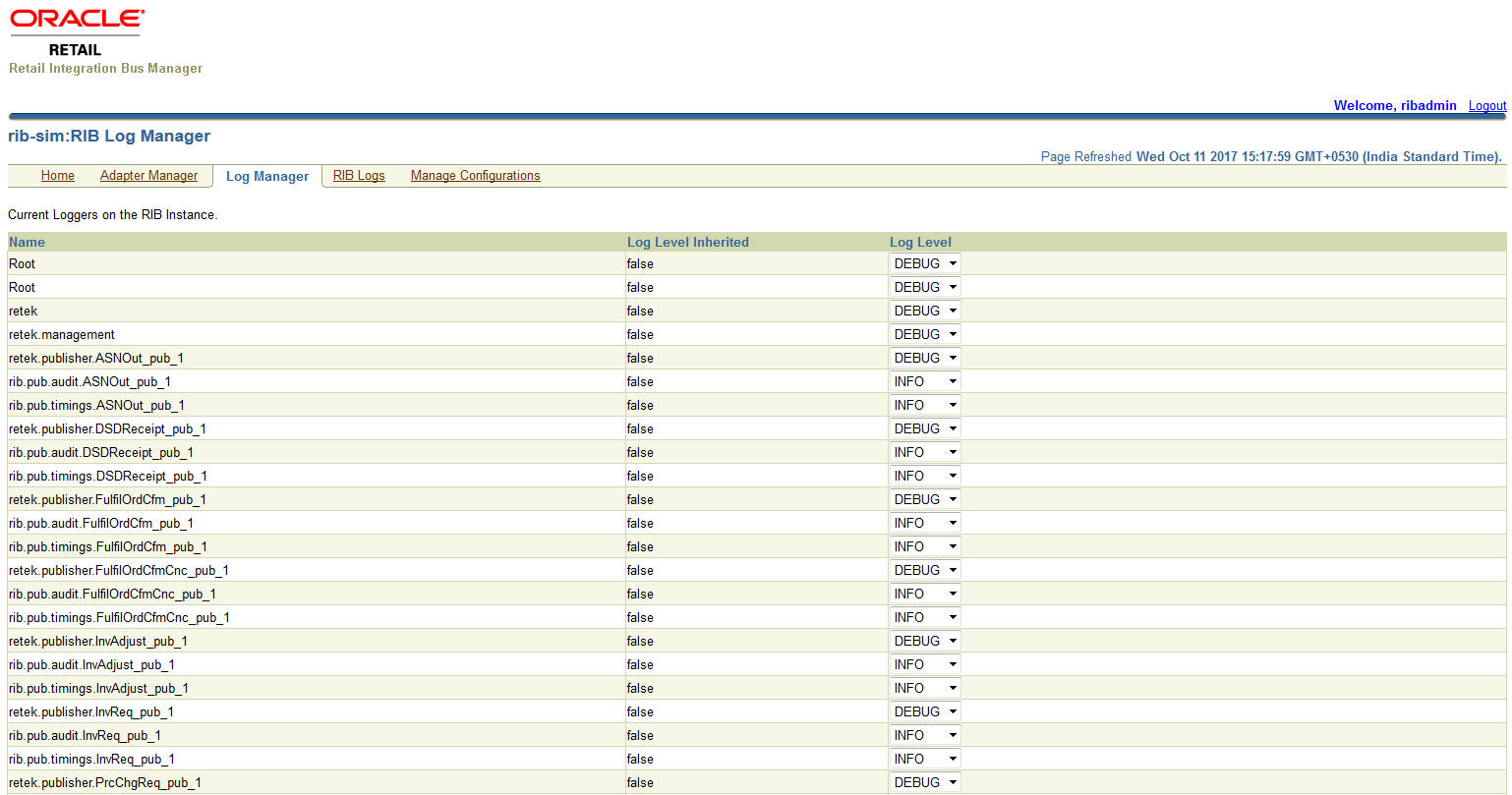Screen dimensions: 1512x795
Task: Open log level dropdown for rib.pub.timings.InvAdjust_pub_1
Action: point(924,688)
